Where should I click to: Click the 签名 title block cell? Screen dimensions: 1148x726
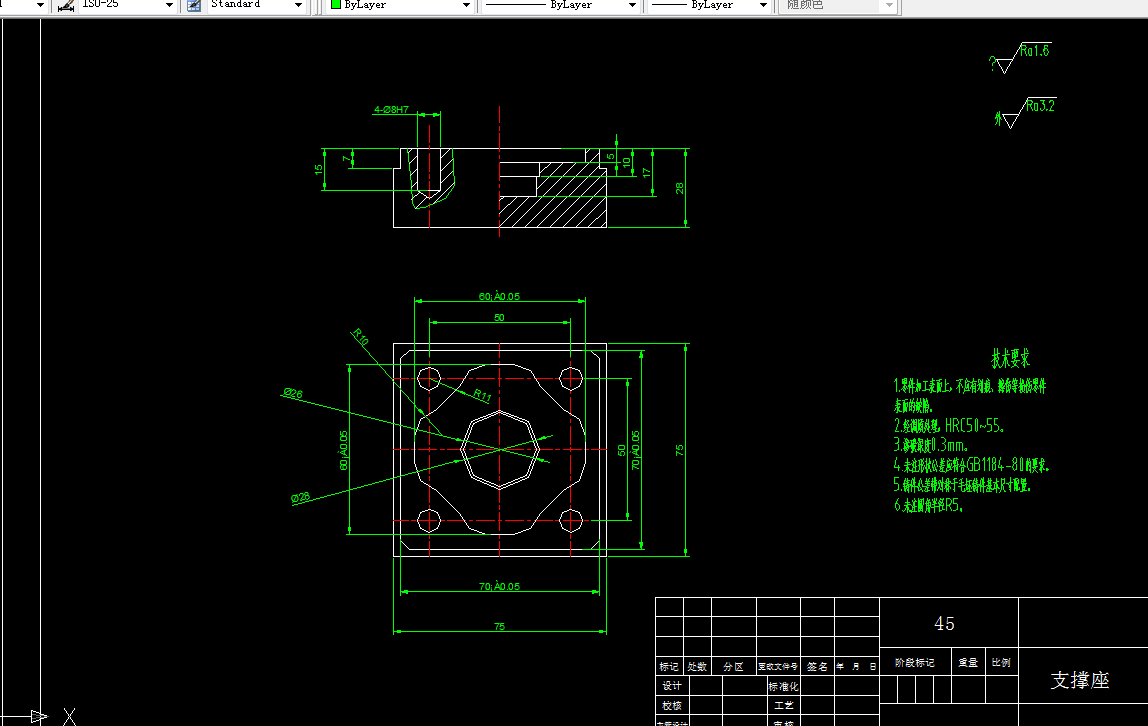(x=817, y=666)
